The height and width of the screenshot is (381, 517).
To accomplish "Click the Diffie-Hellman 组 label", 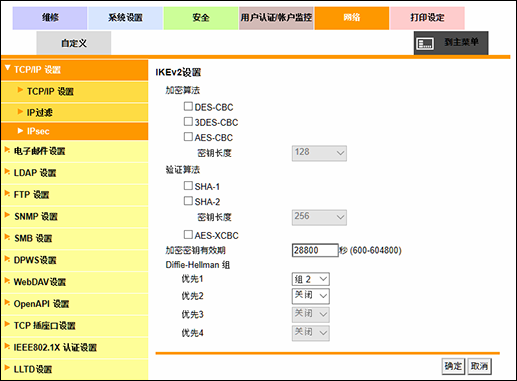I will coord(198,265).
